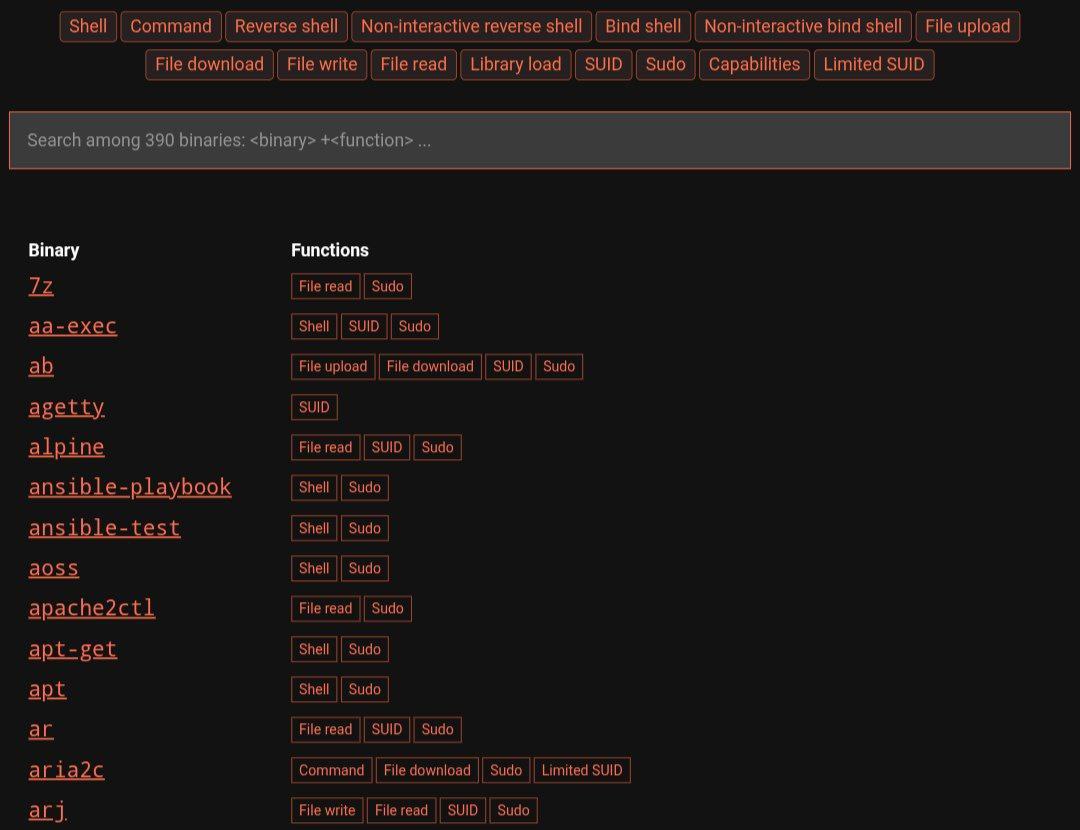The height and width of the screenshot is (830, 1080).
Task: Open the apt-get binary page
Action: click(x=72, y=649)
